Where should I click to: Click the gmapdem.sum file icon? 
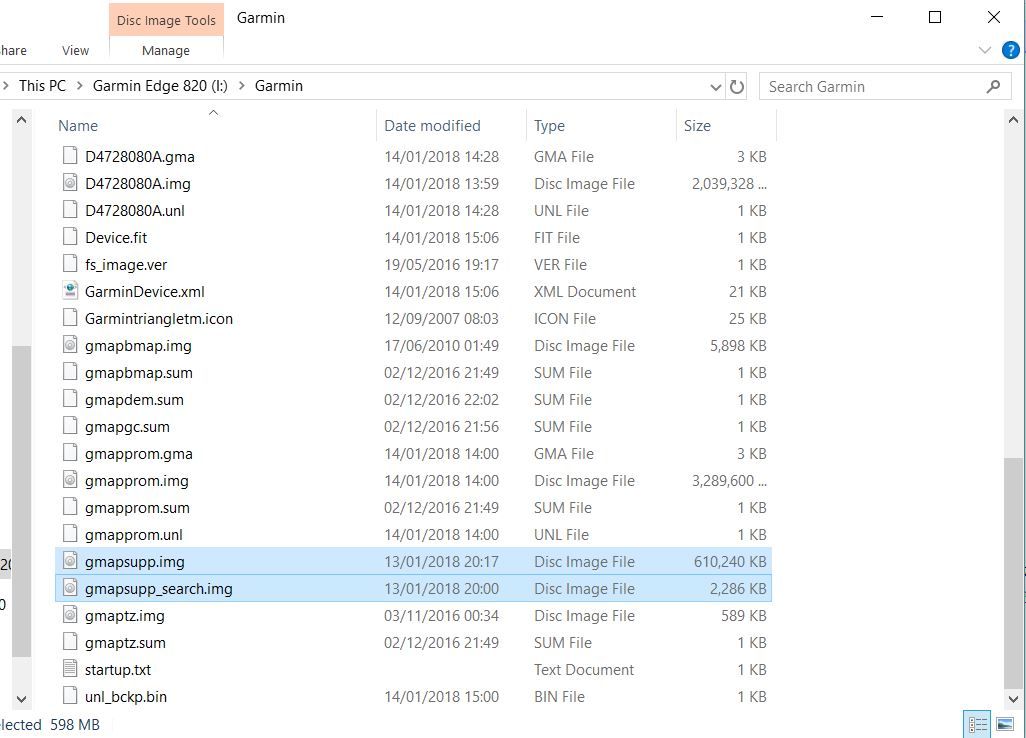pyautogui.click(x=70, y=398)
